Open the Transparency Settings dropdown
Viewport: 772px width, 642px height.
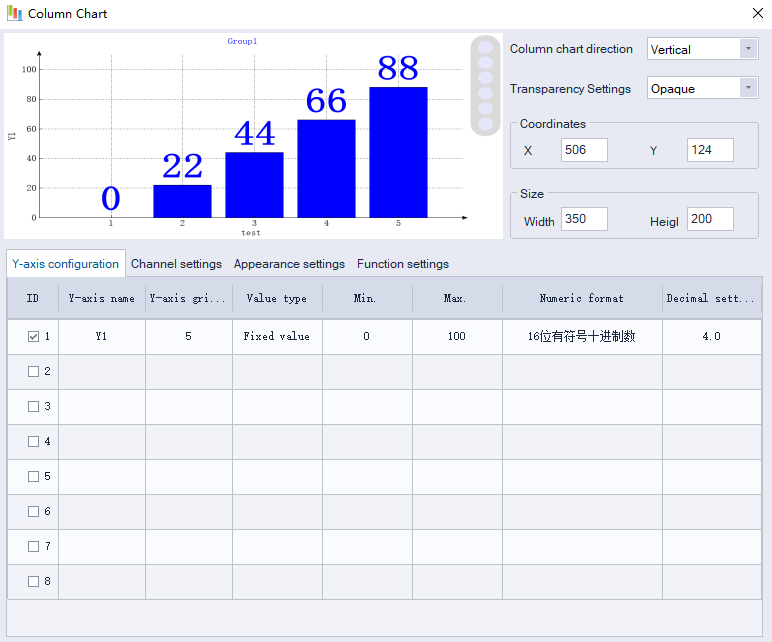(x=702, y=88)
